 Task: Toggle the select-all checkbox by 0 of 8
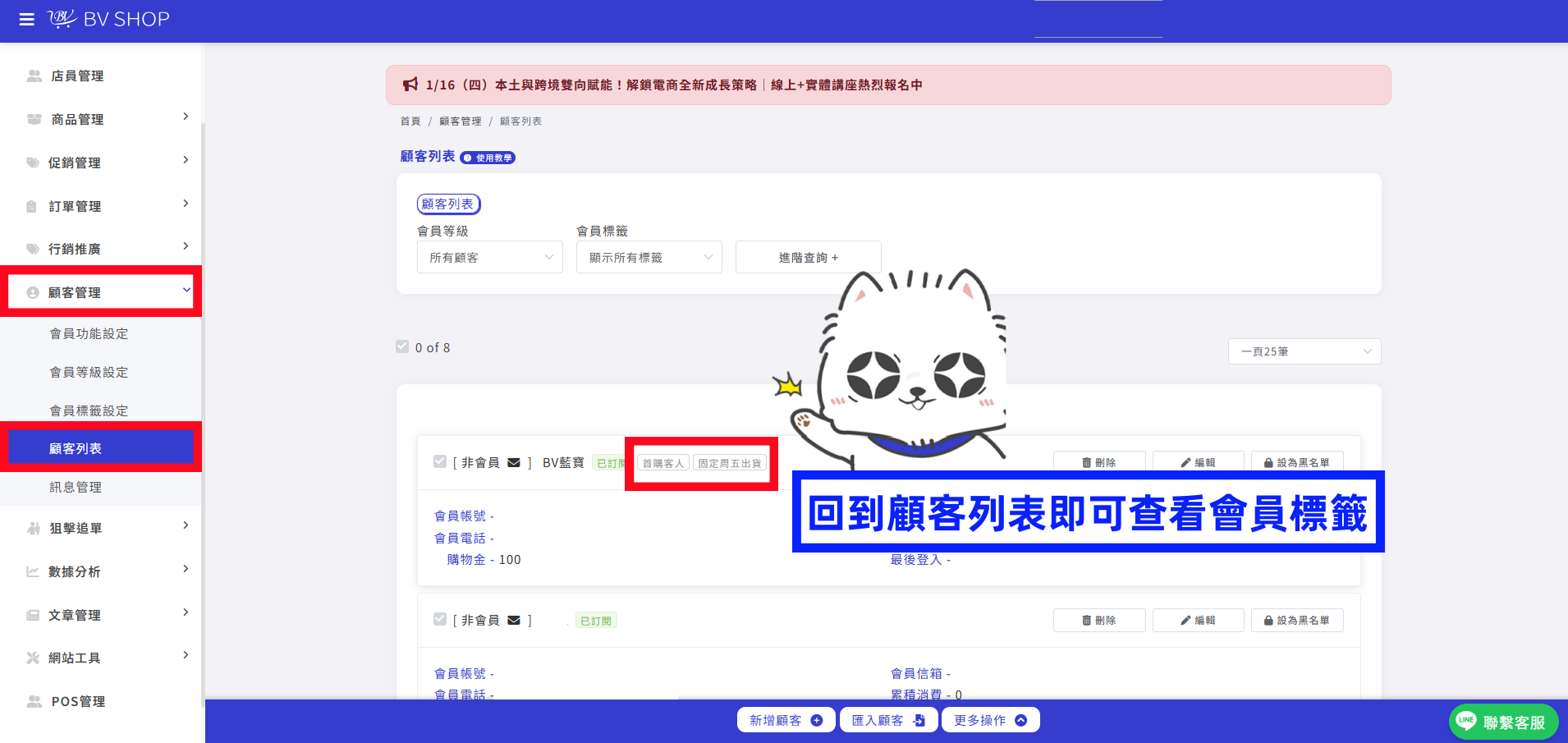coord(402,346)
